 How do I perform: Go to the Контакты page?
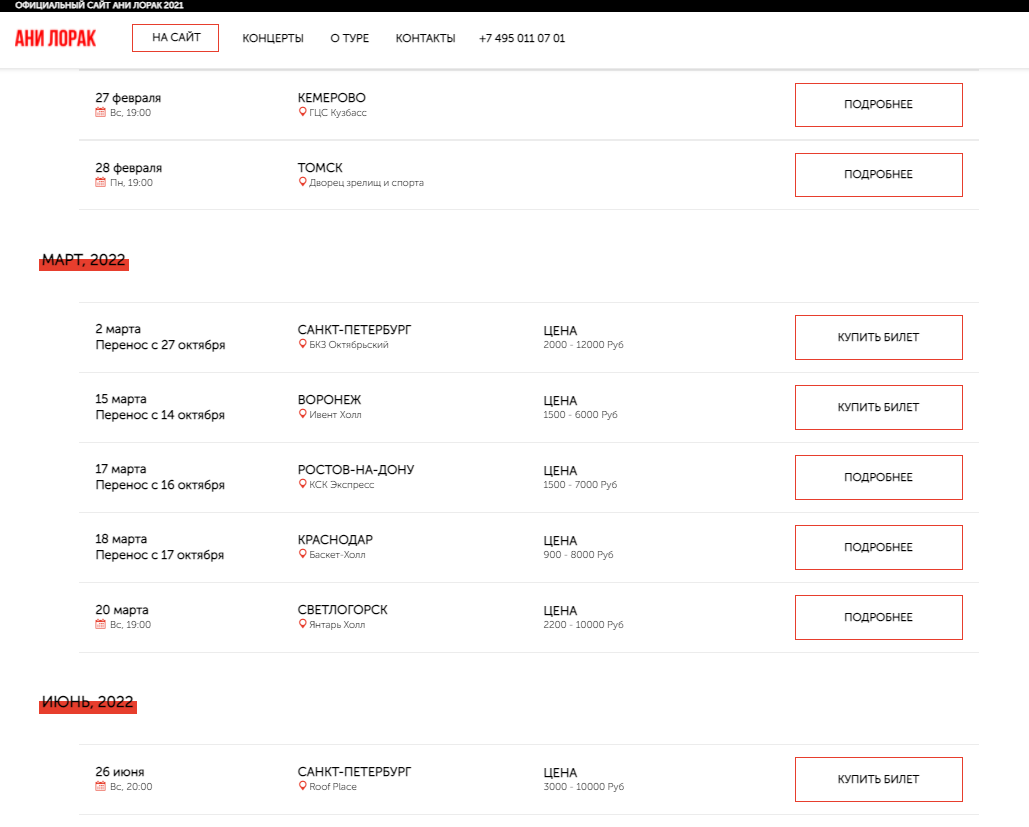pos(425,39)
